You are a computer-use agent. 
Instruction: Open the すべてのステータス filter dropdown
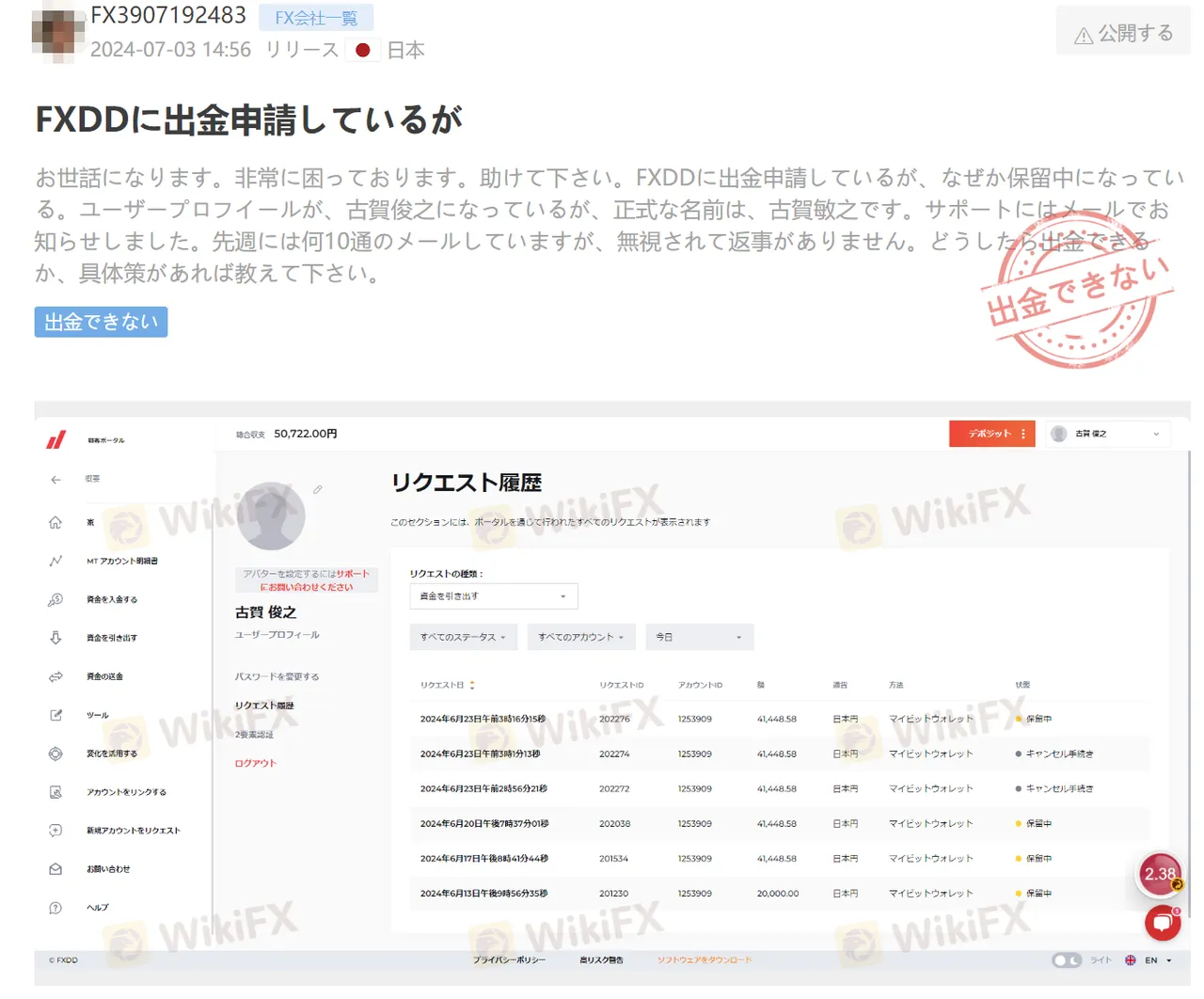(463, 637)
